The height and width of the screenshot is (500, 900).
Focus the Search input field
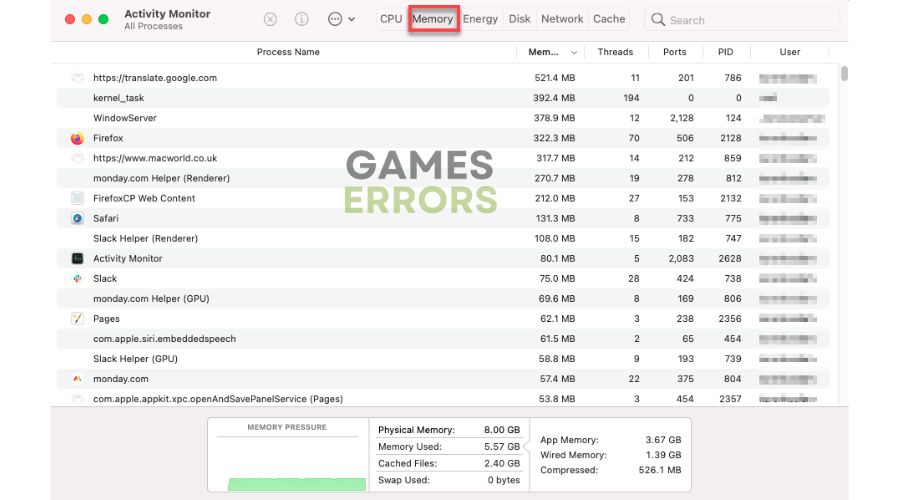click(742, 20)
